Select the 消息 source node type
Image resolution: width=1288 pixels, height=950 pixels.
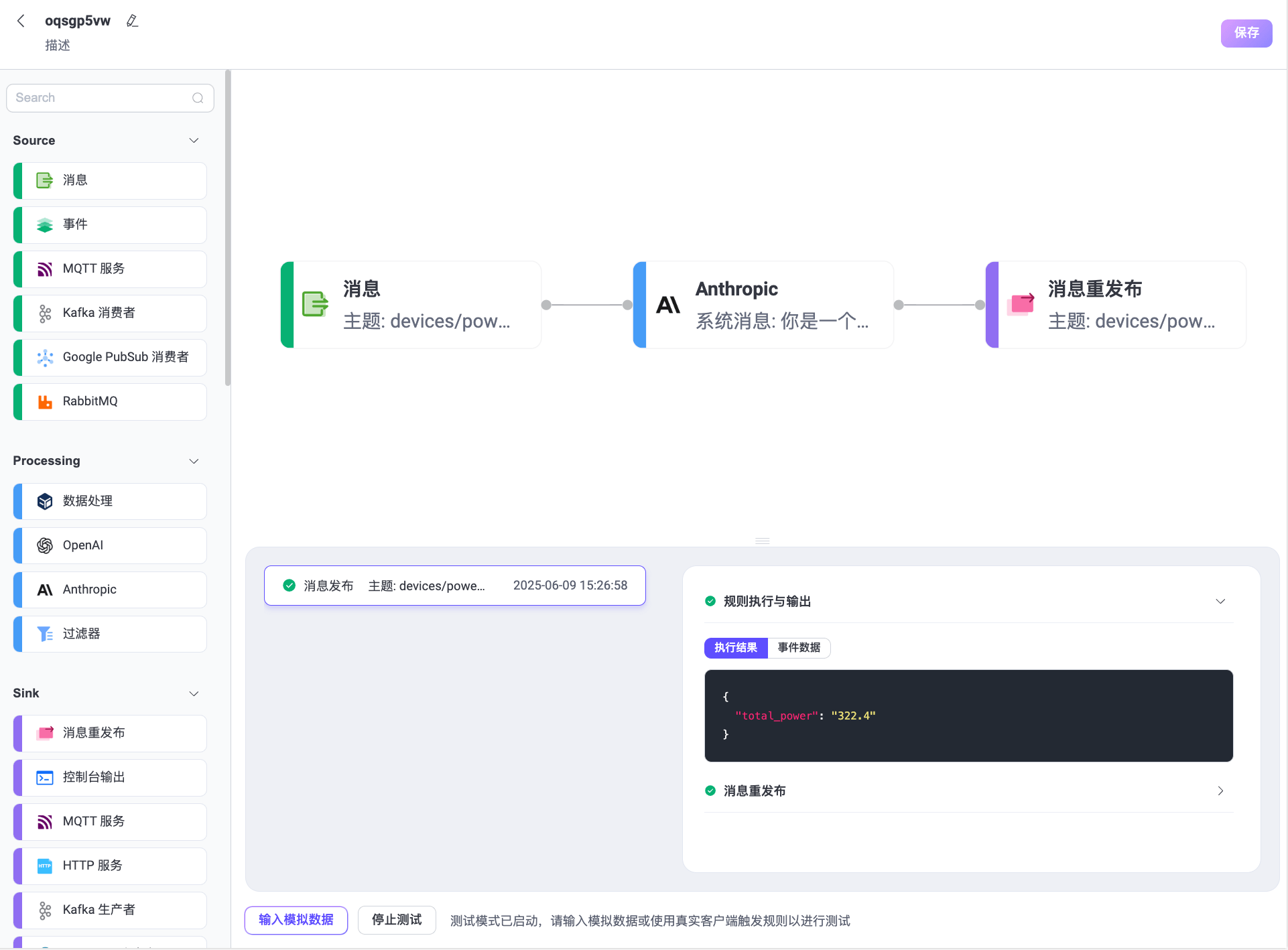click(x=75, y=180)
